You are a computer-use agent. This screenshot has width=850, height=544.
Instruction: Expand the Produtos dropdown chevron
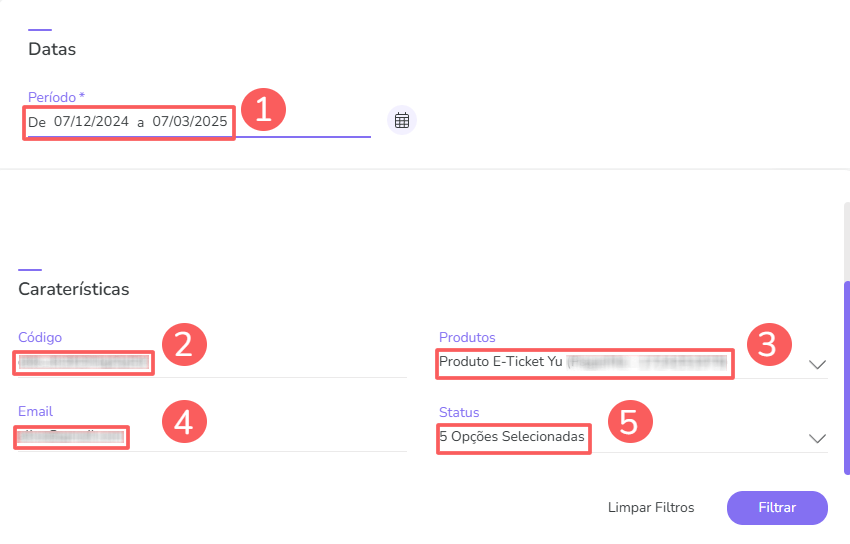click(817, 364)
